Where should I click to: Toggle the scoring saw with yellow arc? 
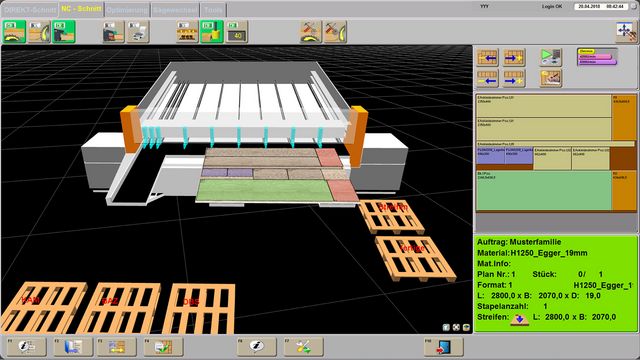coord(39,32)
